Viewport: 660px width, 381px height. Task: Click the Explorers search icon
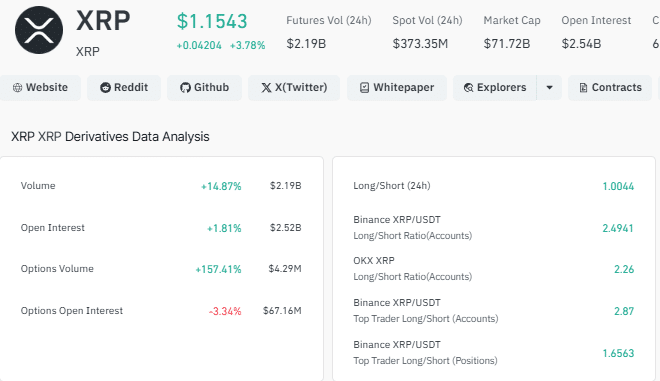(x=468, y=88)
